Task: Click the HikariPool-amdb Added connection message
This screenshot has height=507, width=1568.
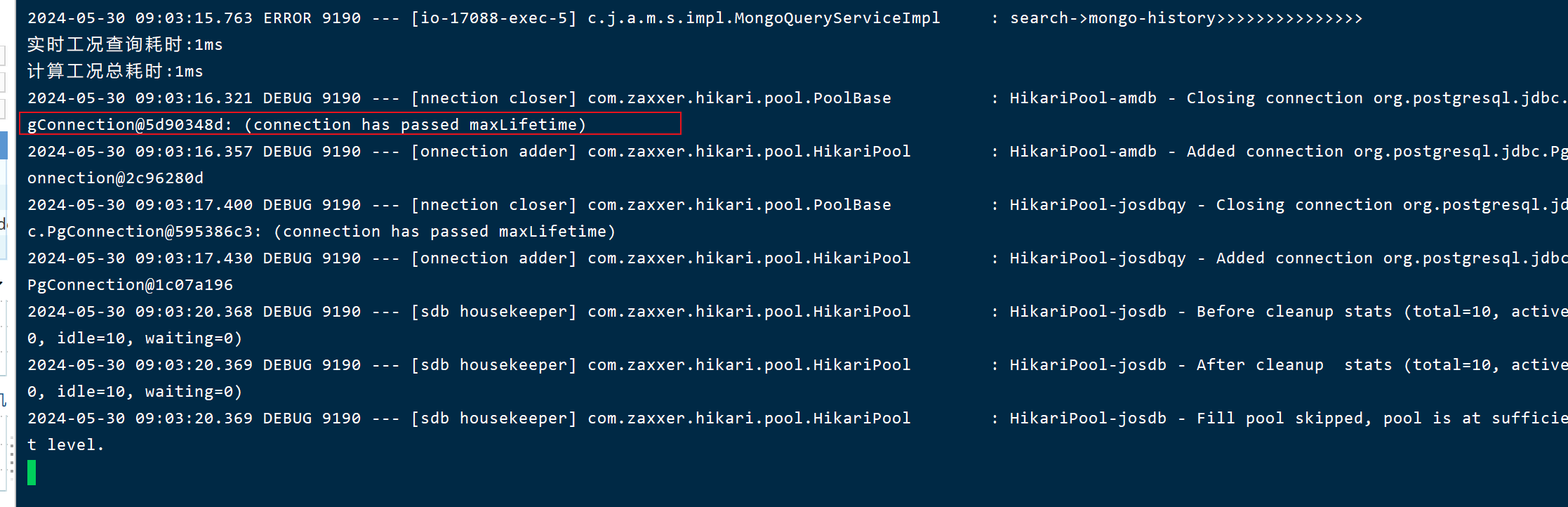Action: 1289,152
